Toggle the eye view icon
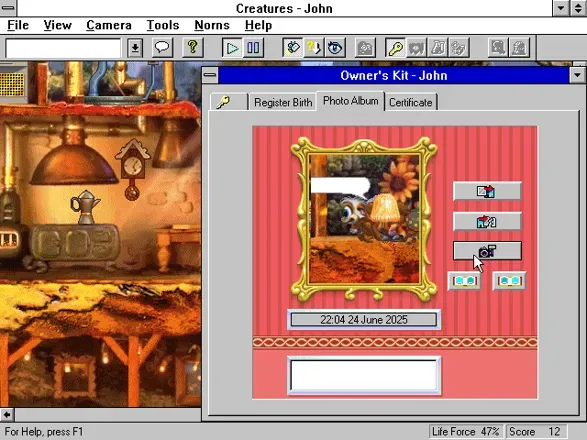This screenshot has width=587, height=440. (335, 48)
